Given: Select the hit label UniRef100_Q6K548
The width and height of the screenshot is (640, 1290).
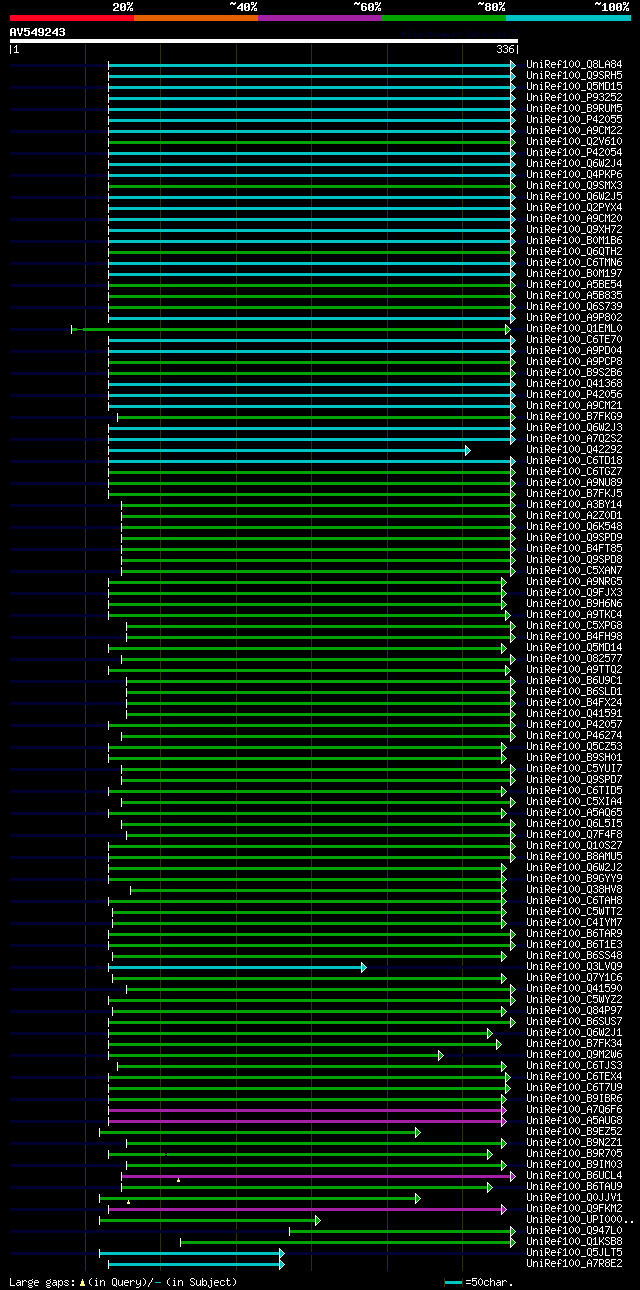Looking at the screenshot, I should 574,527.
